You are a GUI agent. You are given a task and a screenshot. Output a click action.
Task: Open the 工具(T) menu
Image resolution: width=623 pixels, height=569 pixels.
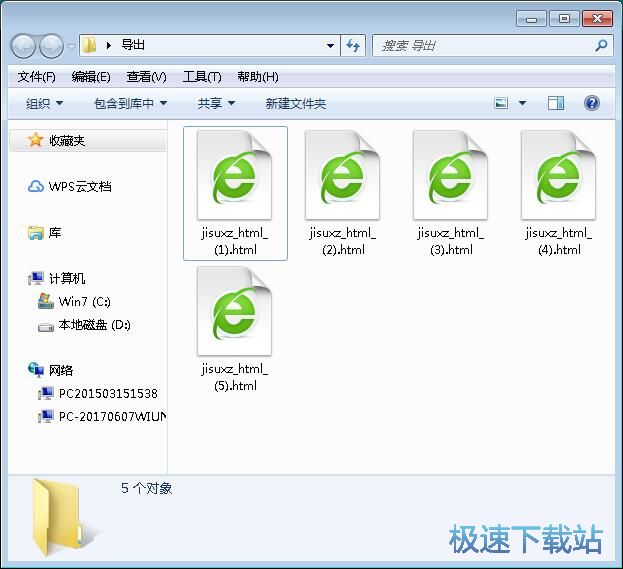click(x=202, y=77)
